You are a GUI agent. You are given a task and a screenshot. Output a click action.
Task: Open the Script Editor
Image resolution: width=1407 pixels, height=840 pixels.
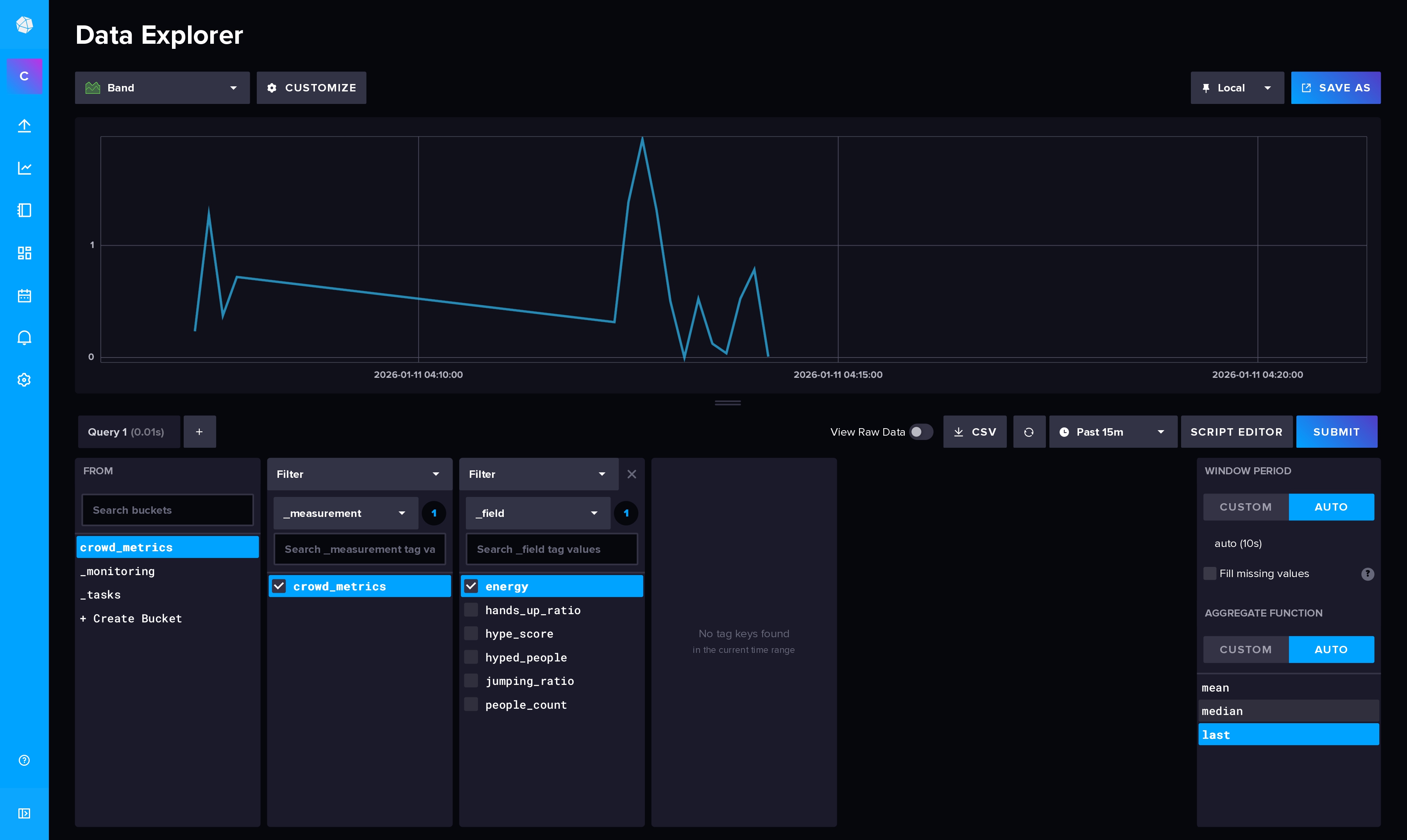click(x=1236, y=432)
